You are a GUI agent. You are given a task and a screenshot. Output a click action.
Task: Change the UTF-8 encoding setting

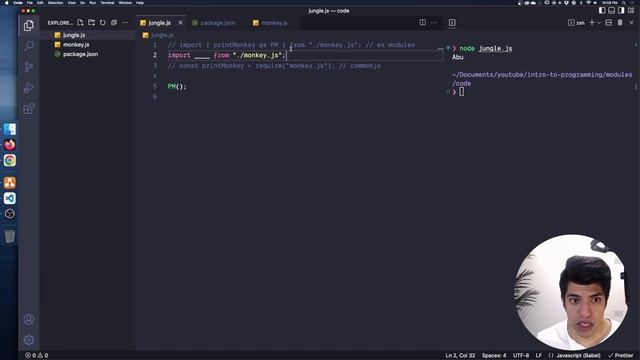[521, 355]
